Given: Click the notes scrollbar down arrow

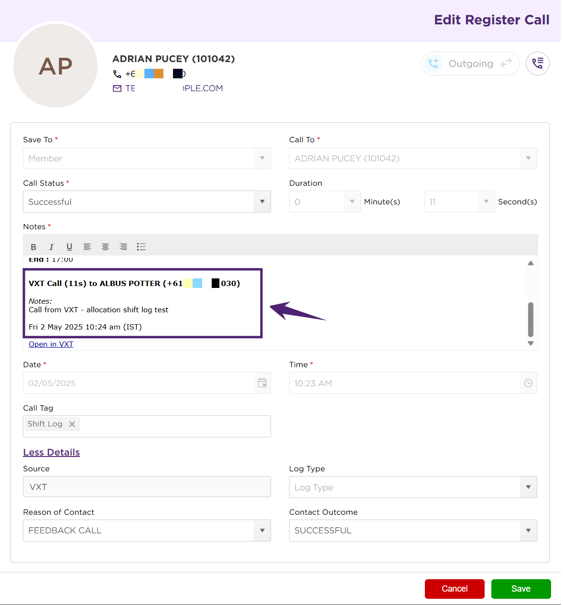Looking at the screenshot, I should 531,343.
